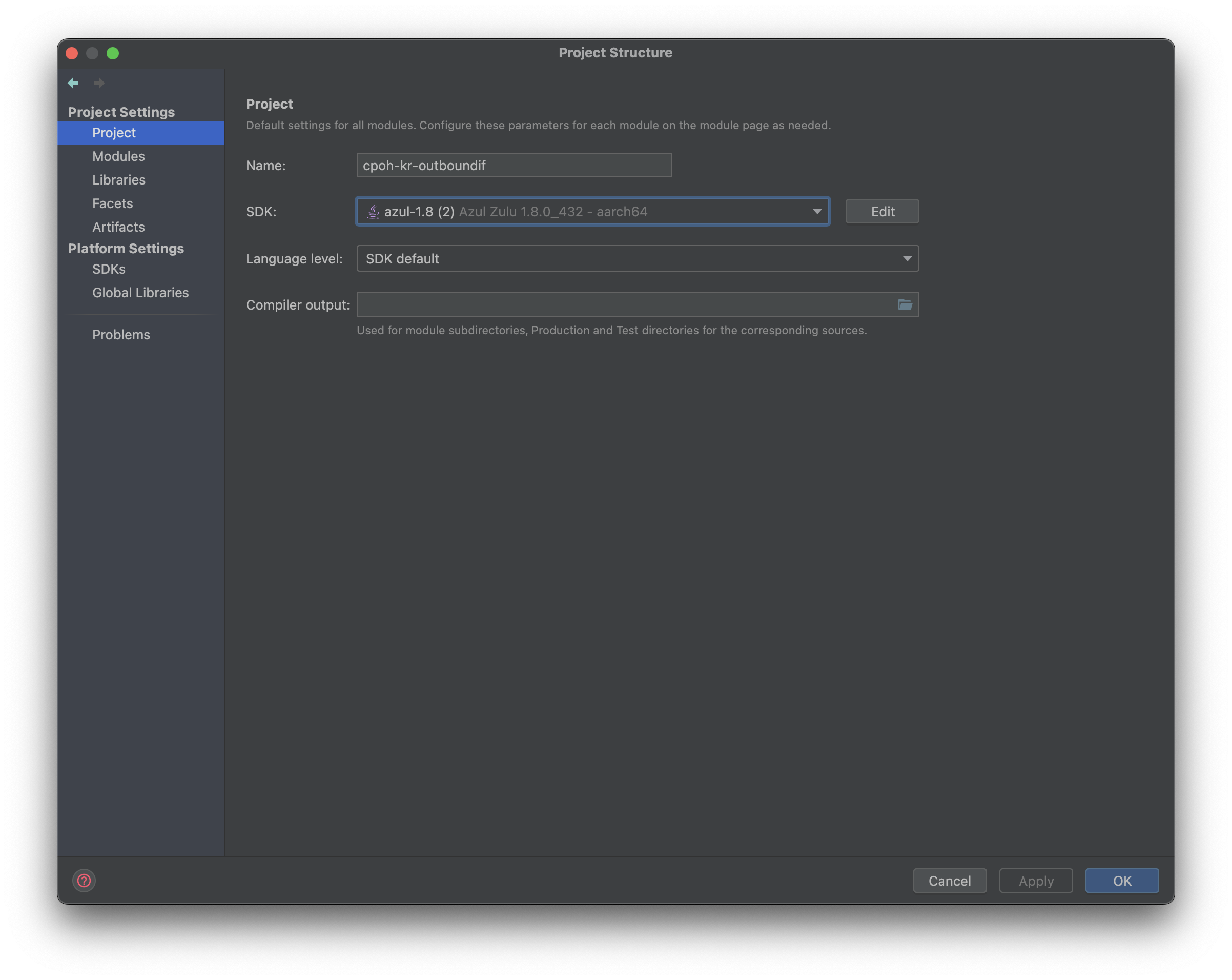
Task: View the Problems section
Action: pos(121,334)
